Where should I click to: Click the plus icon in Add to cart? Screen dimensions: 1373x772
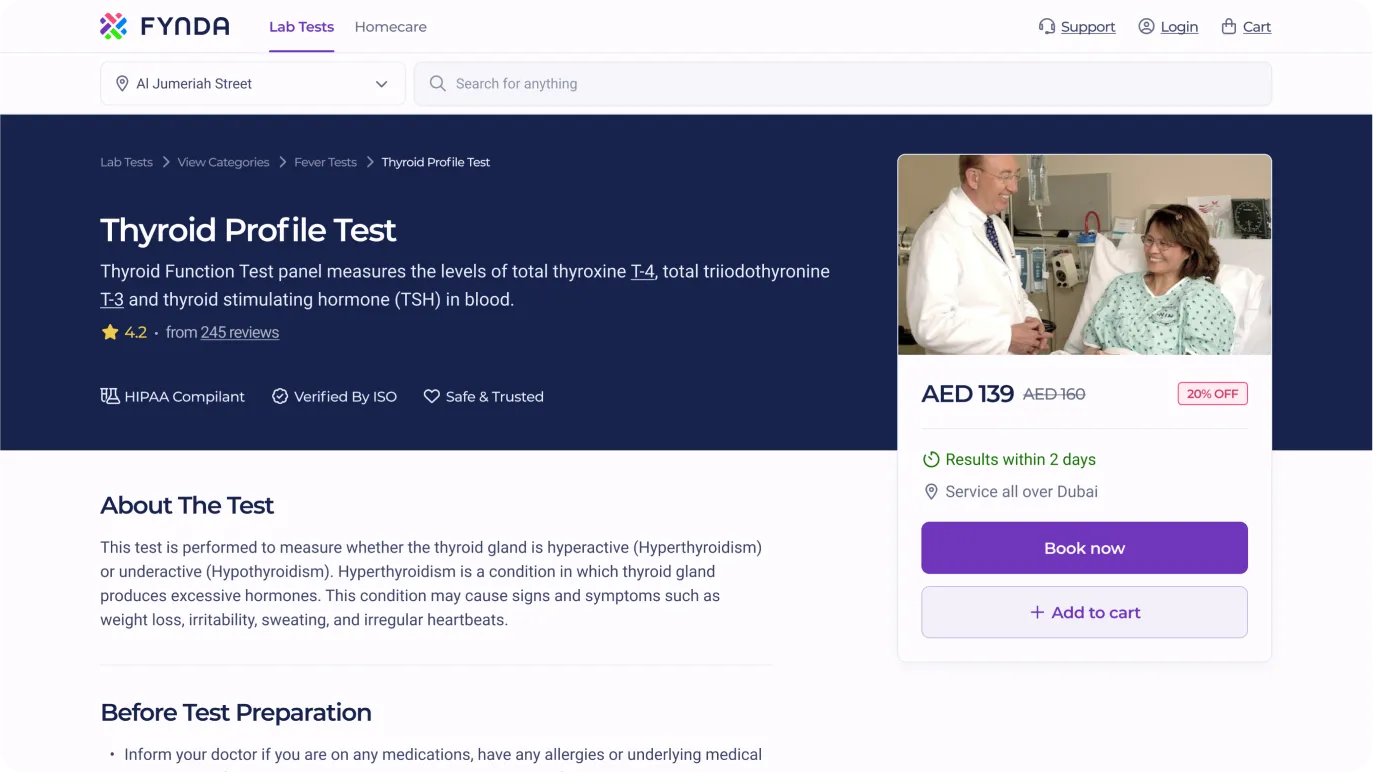coord(1037,612)
